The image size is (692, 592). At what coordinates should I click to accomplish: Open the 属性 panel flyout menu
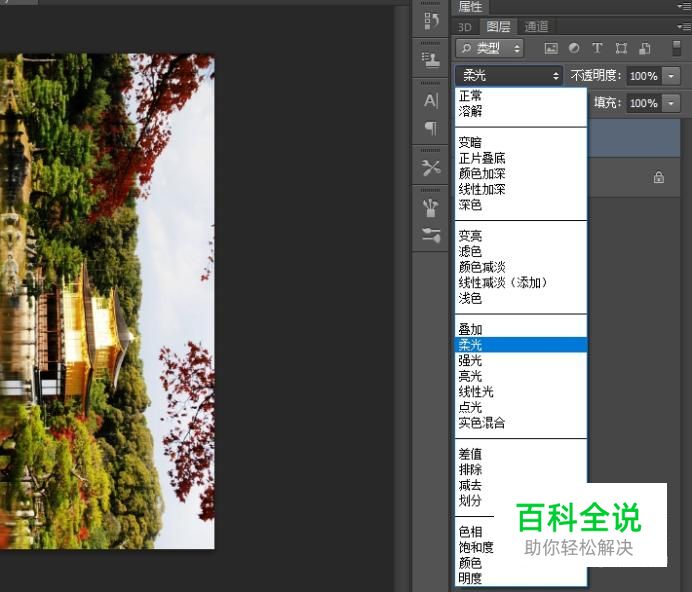click(x=684, y=6)
